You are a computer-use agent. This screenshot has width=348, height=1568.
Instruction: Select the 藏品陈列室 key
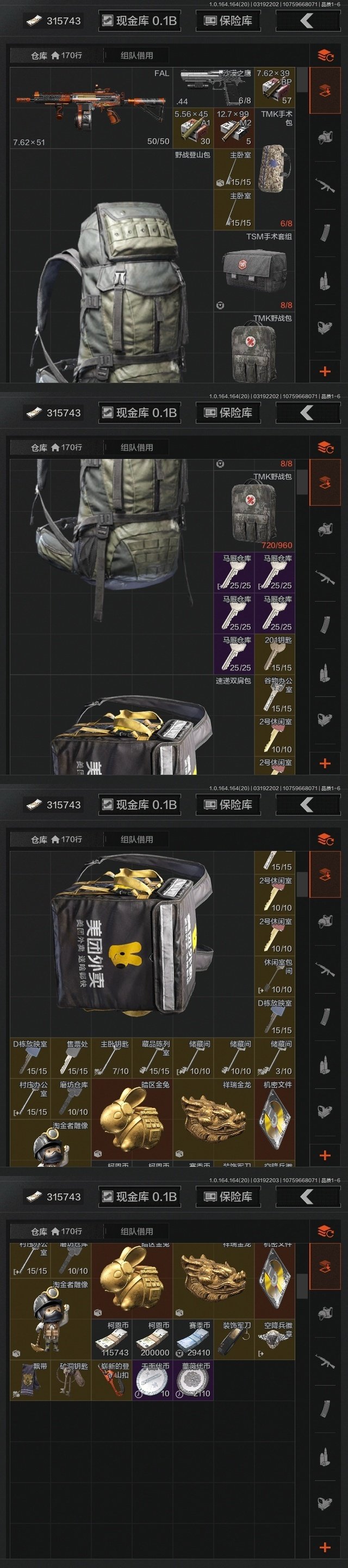point(152,1058)
